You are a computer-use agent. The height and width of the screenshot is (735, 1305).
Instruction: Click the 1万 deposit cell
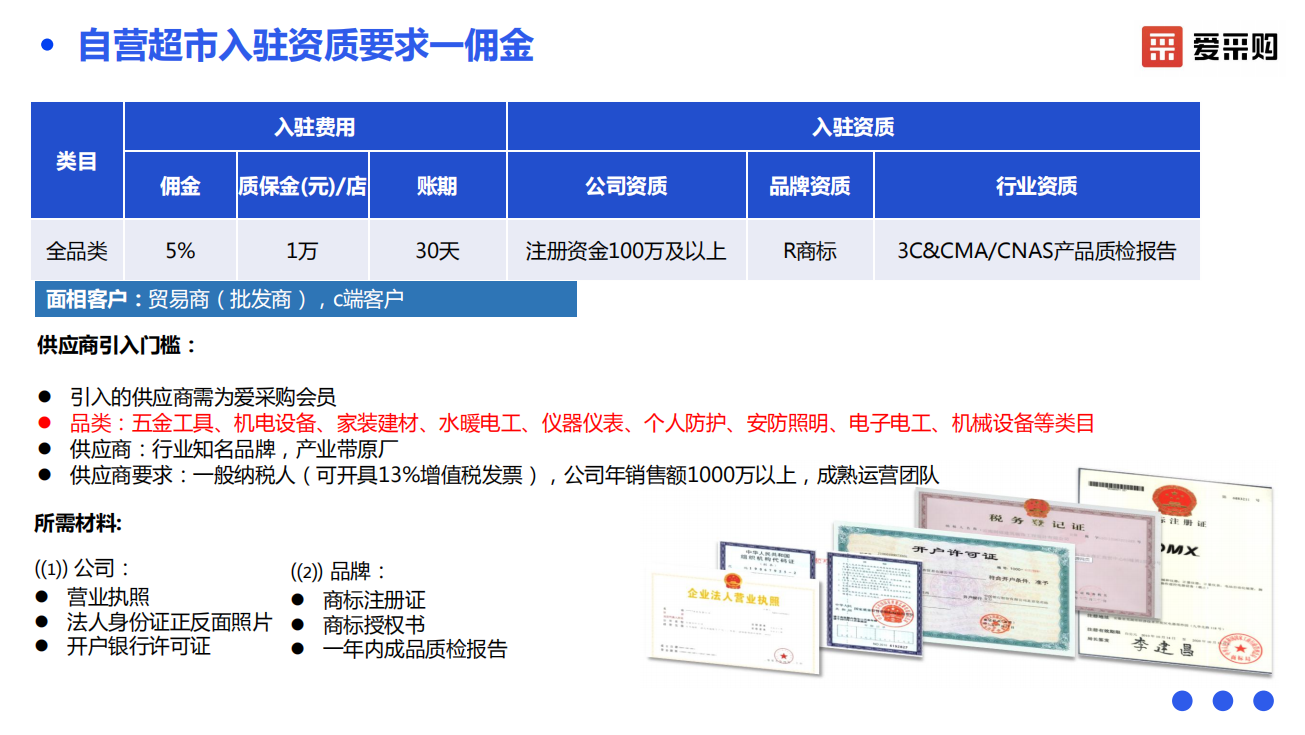click(303, 250)
